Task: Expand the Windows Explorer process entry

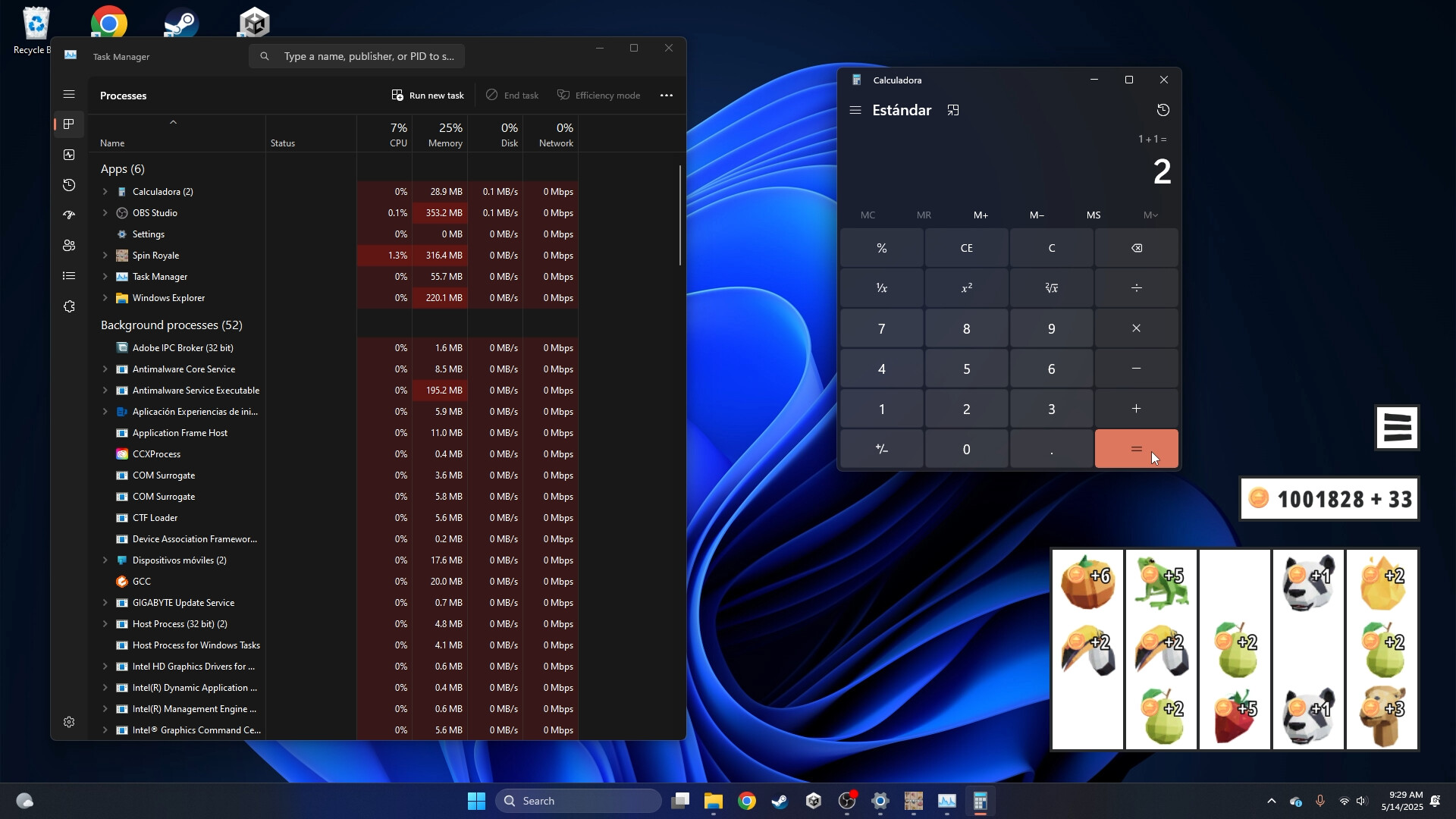Action: click(x=105, y=297)
